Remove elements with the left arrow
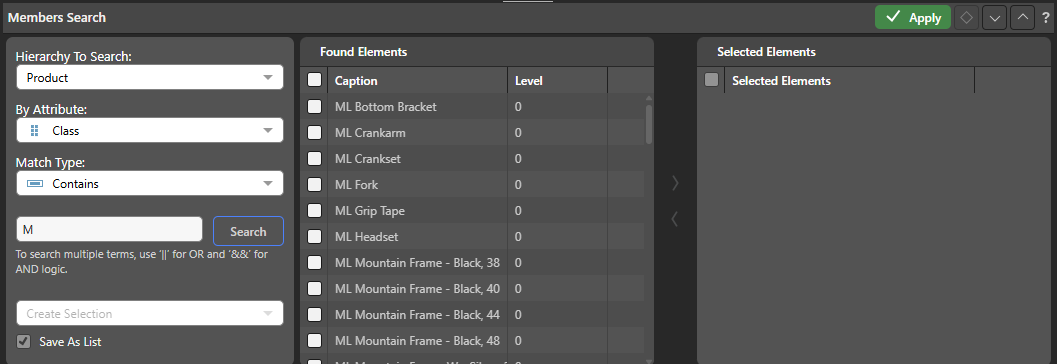The width and height of the screenshot is (1057, 364). coord(675,218)
